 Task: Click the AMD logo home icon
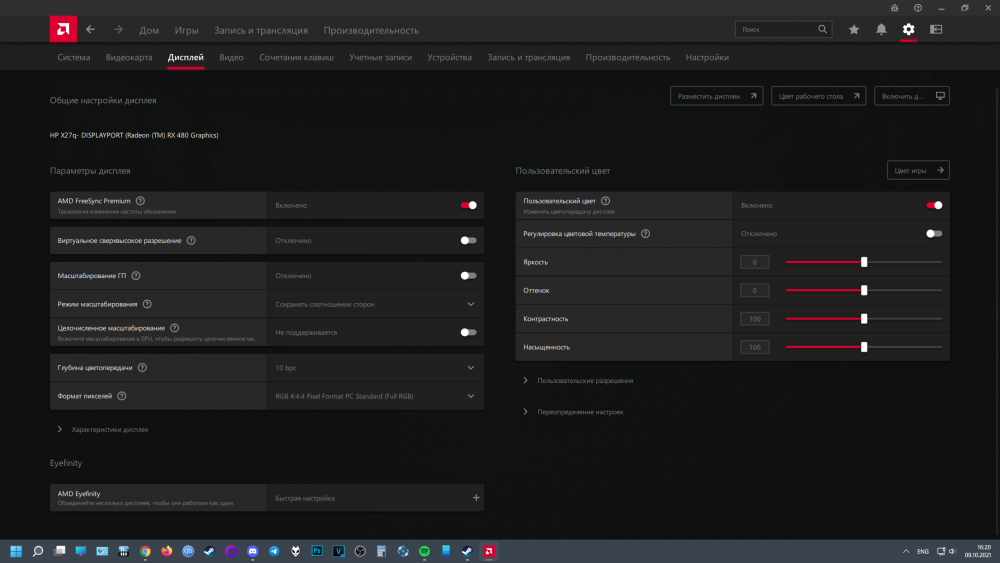click(x=63, y=29)
